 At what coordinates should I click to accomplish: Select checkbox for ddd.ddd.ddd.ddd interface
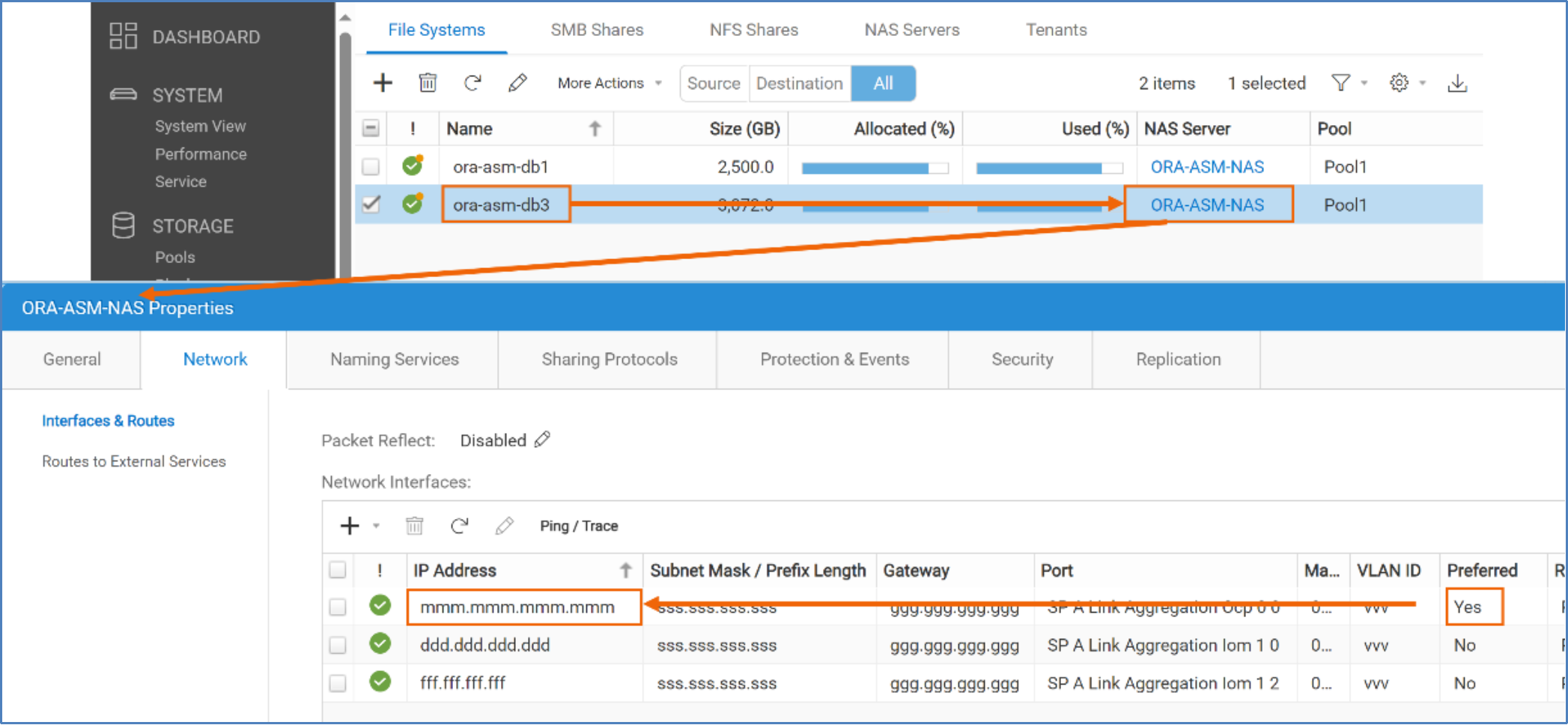[x=338, y=645]
